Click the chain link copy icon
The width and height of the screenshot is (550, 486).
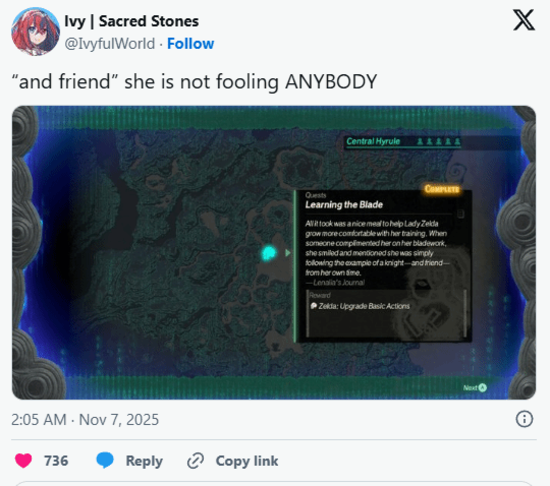(x=195, y=461)
